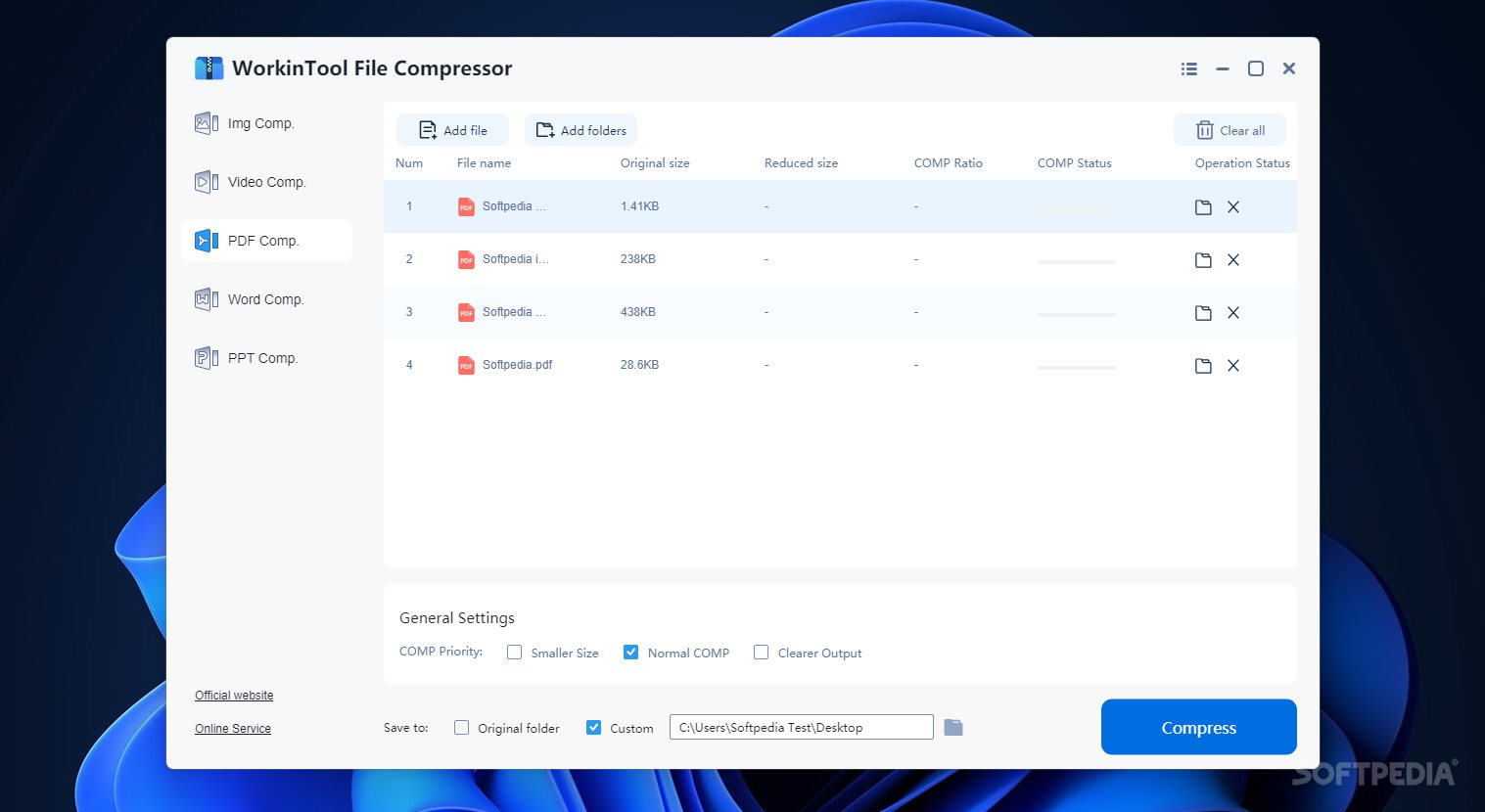The image size is (1485, 812).
Task: Click the COMP Ratio column header
Action: (949, 163)
